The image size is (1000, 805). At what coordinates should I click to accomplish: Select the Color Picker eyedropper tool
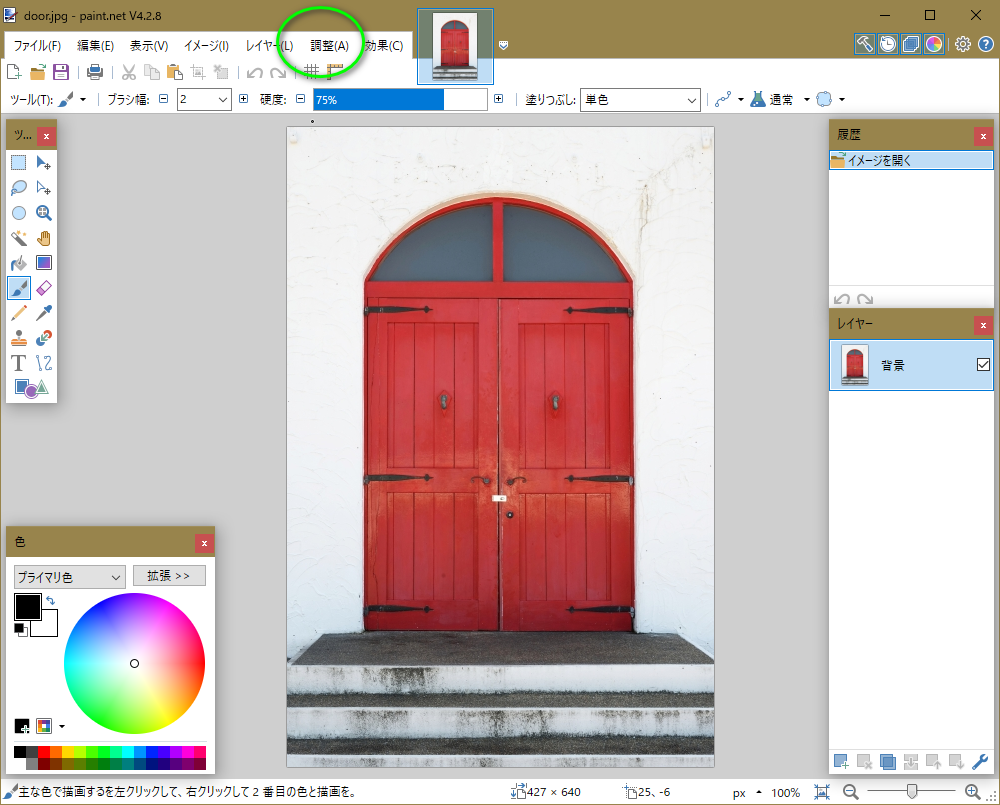coord(44,313)
